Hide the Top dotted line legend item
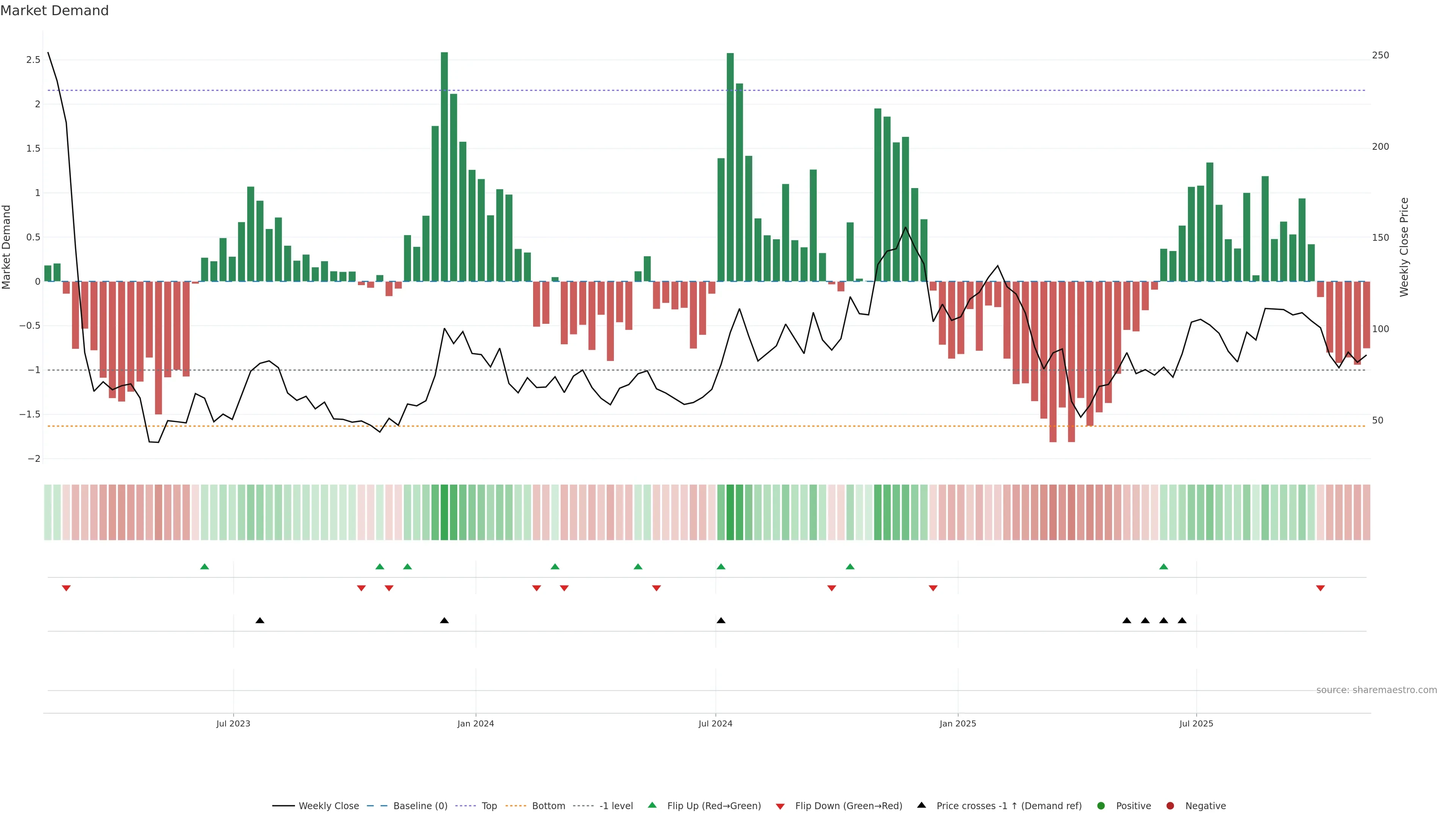This screenshot has height=819, width=1456. click(488, 805)
